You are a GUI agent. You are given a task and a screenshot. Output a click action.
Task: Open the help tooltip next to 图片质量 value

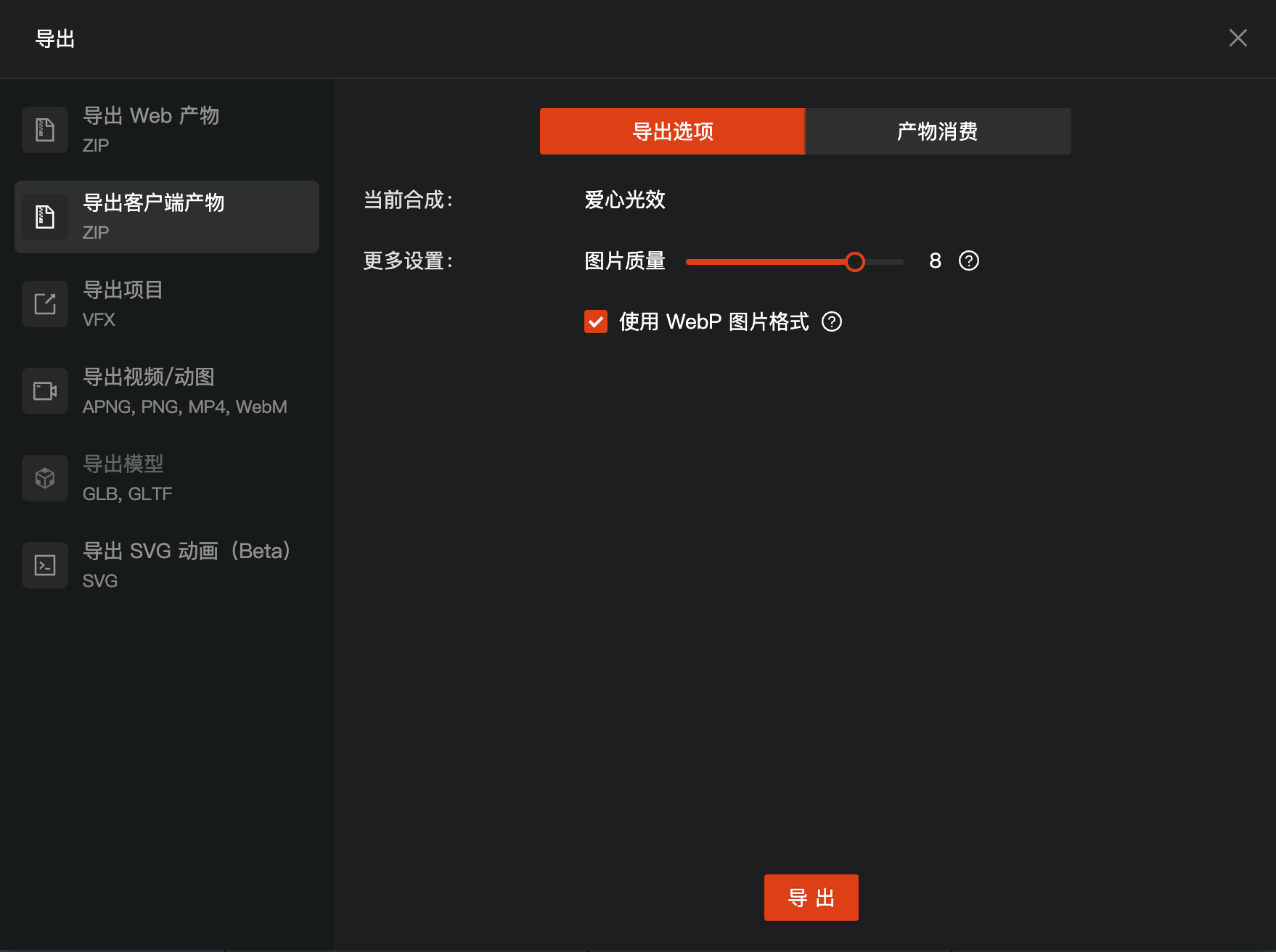[969, 260]
